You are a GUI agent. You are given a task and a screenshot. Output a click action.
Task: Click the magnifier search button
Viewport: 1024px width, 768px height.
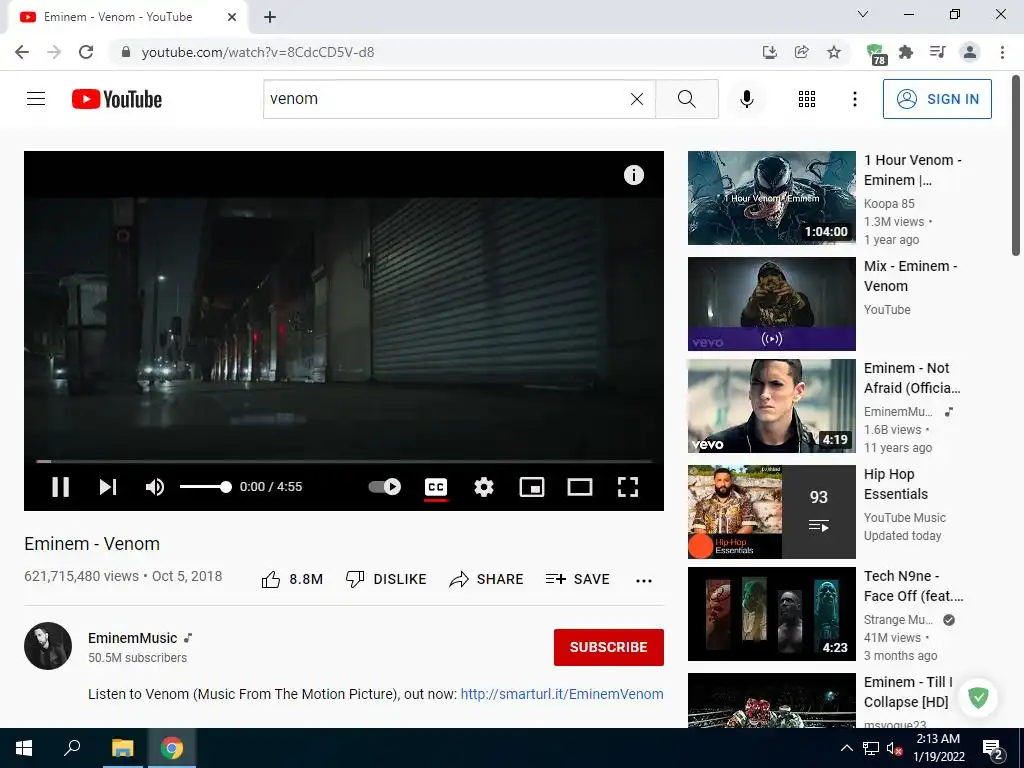pyautogui.click(x=686, y=99)
